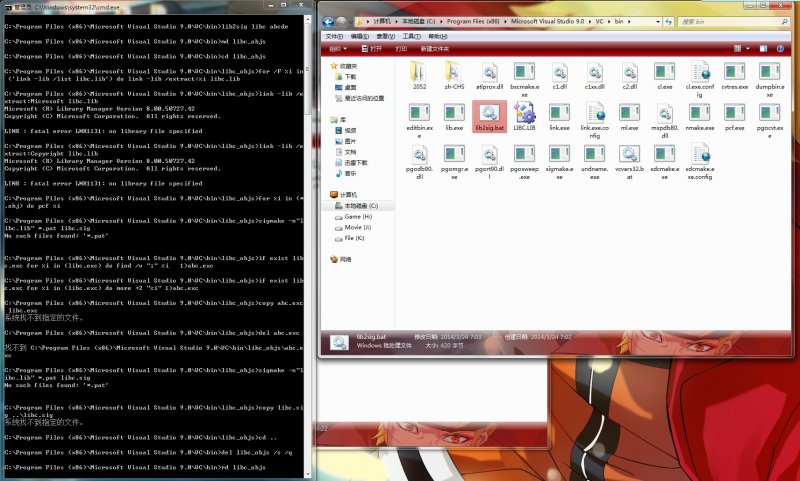The image size is (800, 481).
Task: Open the address bar history dropdown
Action: (658, 22)
